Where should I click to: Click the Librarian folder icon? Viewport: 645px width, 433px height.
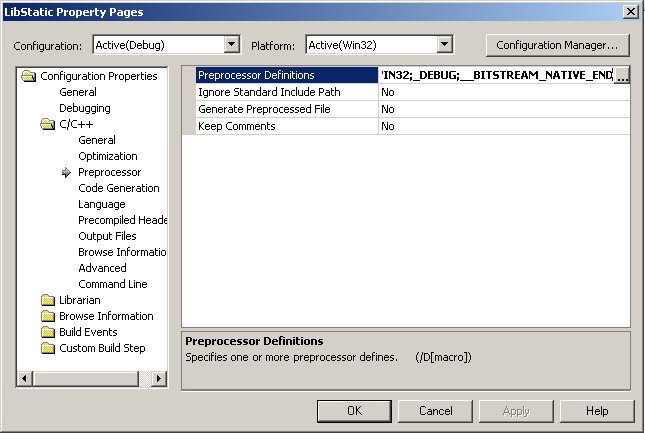(48, 300)
